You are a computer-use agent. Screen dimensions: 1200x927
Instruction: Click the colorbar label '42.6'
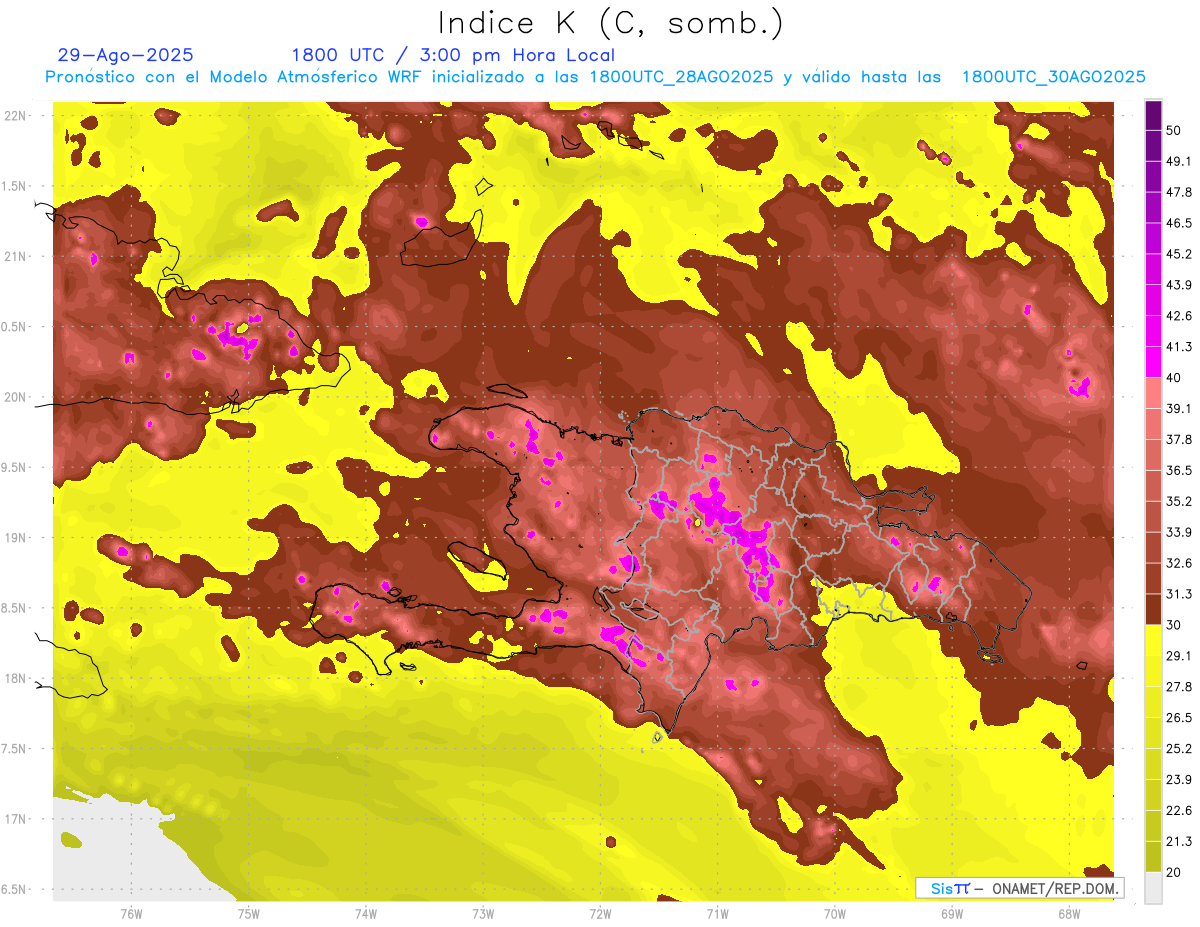point(1178,316)
